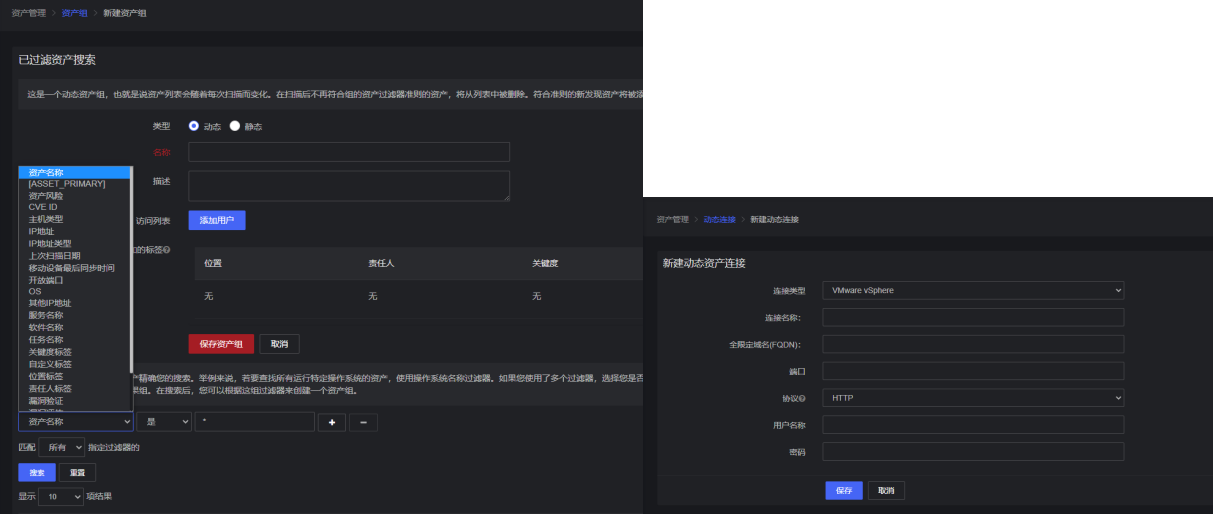The height and width of the screenshot is (515, 1213).
Task: Open the 是 operator dropdown
Action: pos(164,423)
